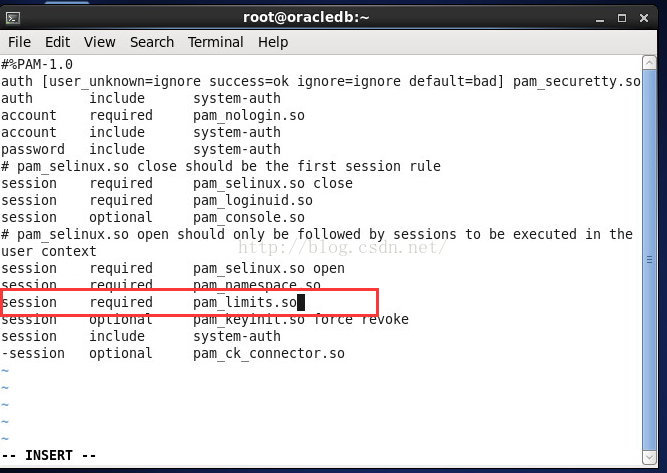
Task: Open the Terminal menu
Action: pyautogui.click(x=216, y=42)
